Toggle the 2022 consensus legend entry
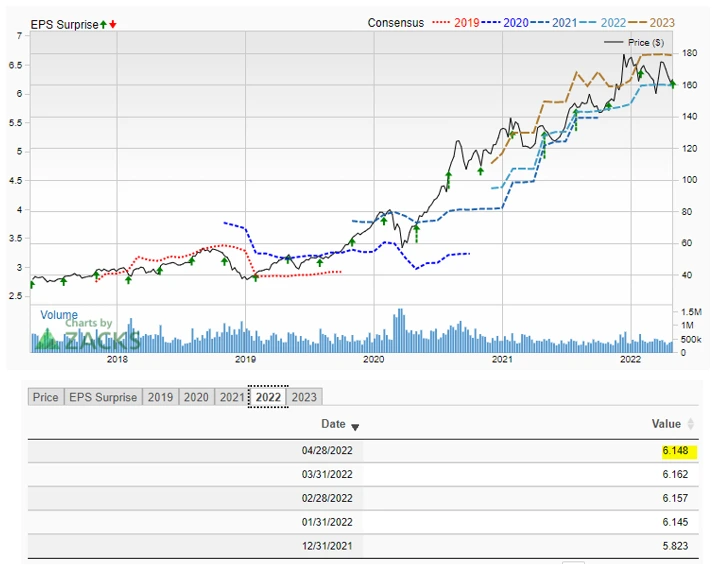 click(603, 23)
